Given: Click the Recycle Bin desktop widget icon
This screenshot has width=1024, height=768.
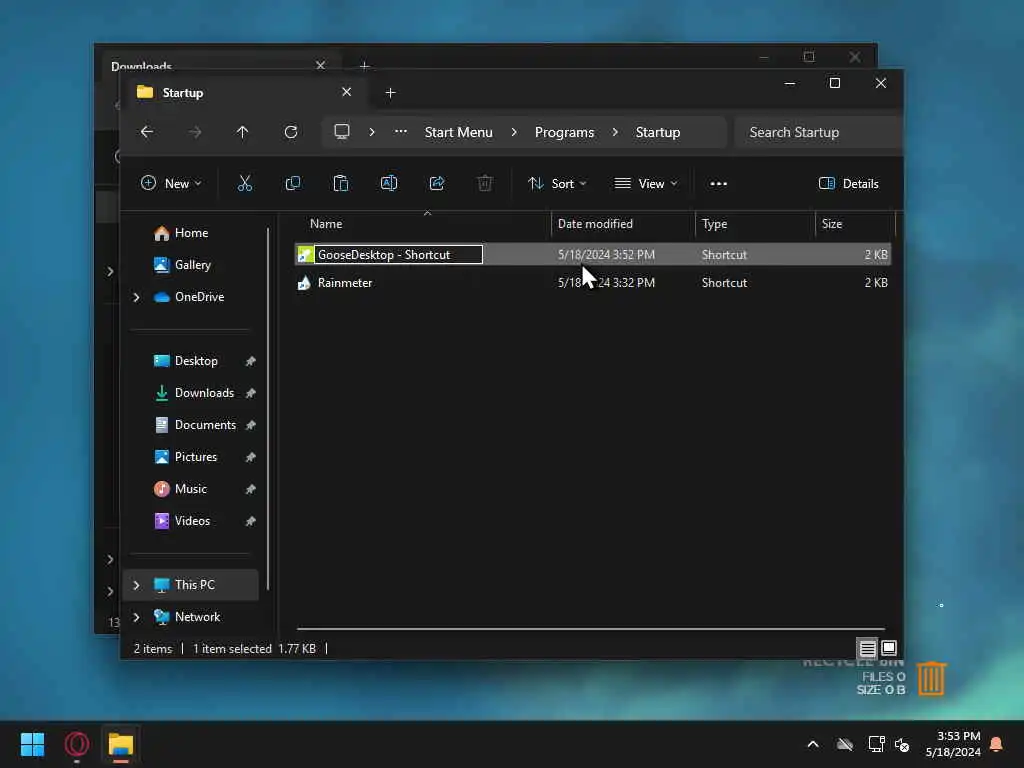Looking at the screenshot, I should pos(932,679).
